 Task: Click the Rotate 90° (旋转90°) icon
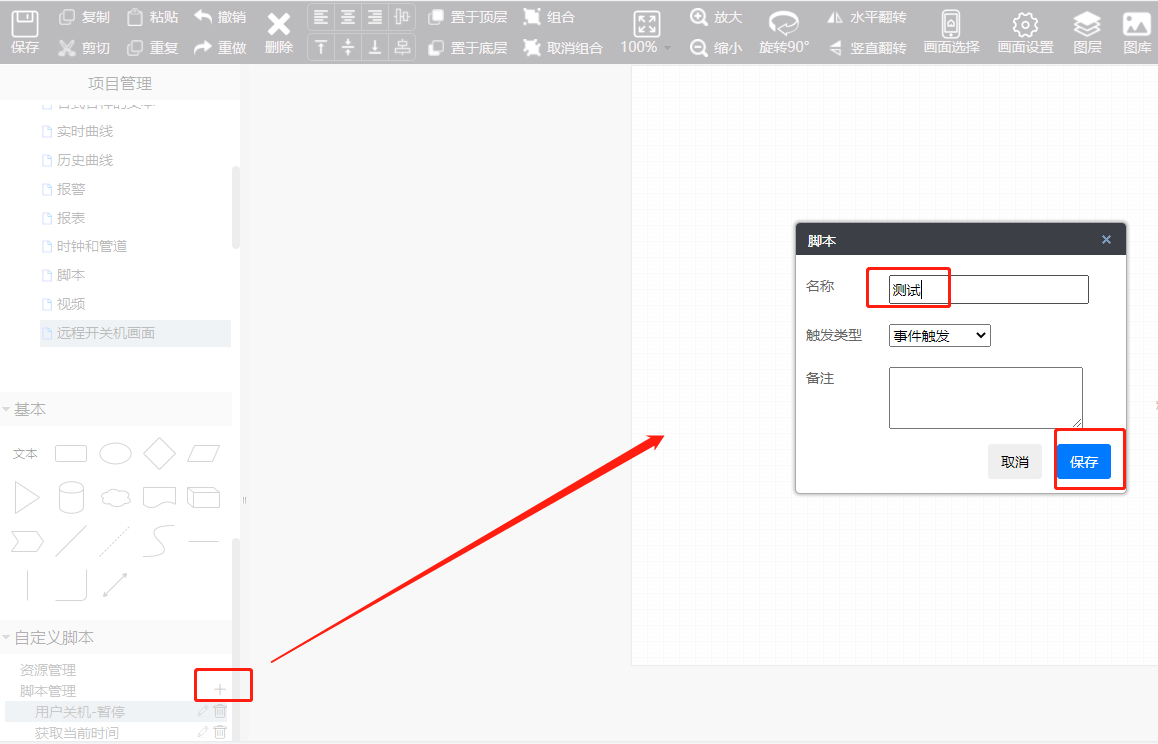783,24
